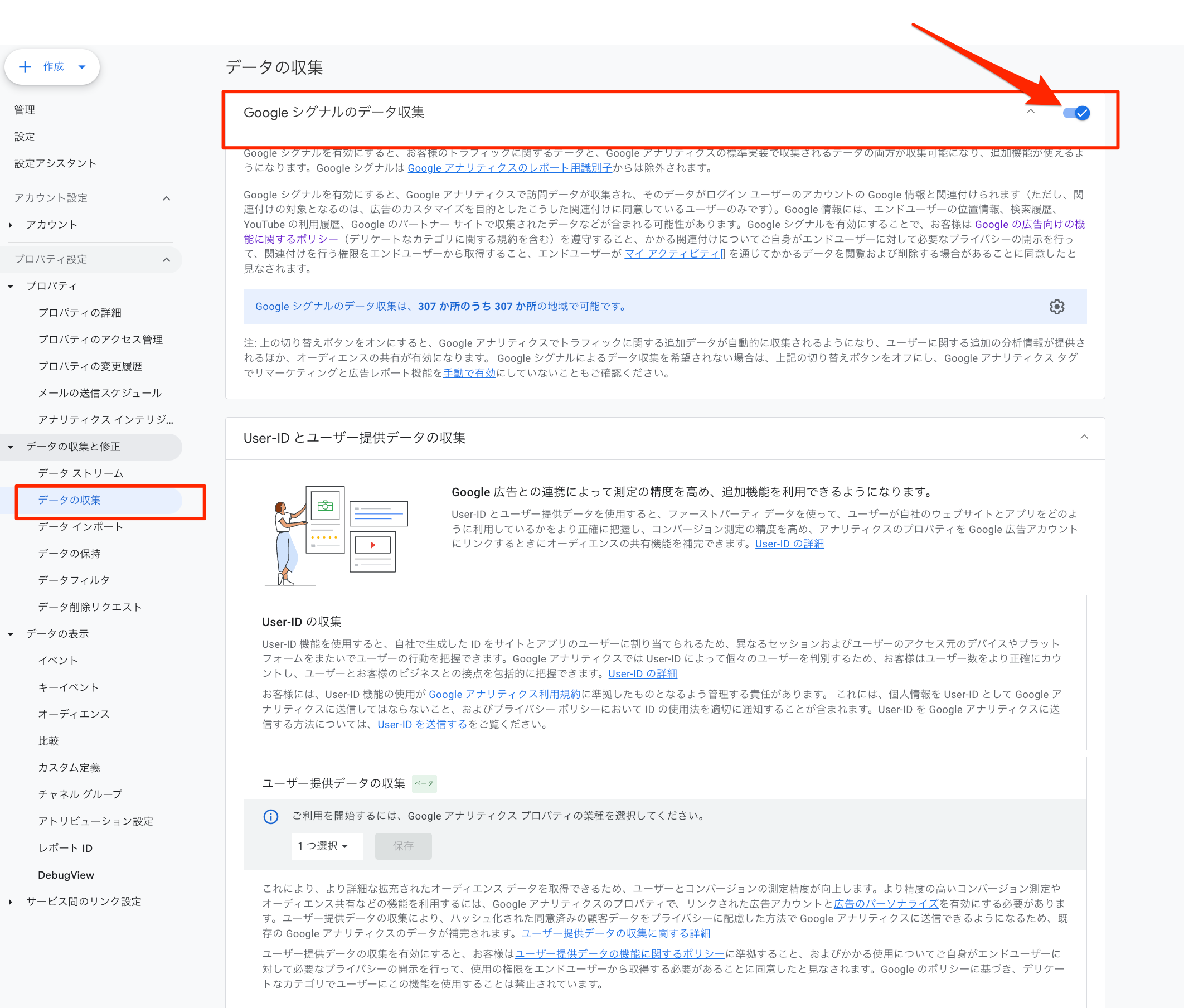This screenshot has height=1008, width=1184.
Task: Toggle Google シグナルのデータ収集 switch
Action: 1076,113
